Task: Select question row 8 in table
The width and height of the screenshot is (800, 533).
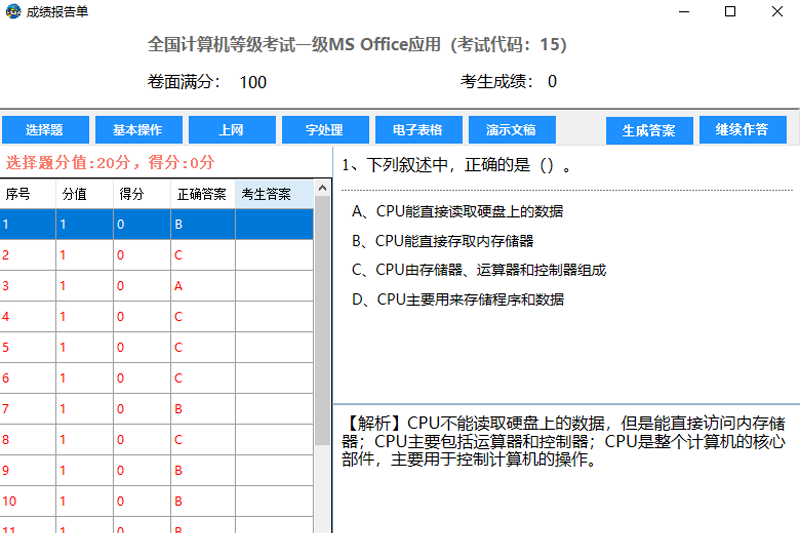Action: [x=157, y=440]
